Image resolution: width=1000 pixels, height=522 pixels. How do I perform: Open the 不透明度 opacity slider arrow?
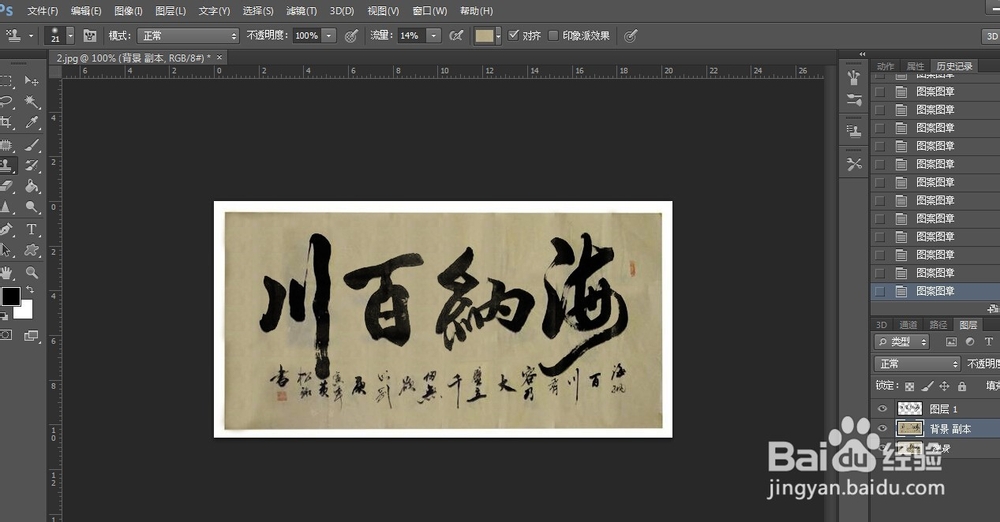tap(329, 36)
